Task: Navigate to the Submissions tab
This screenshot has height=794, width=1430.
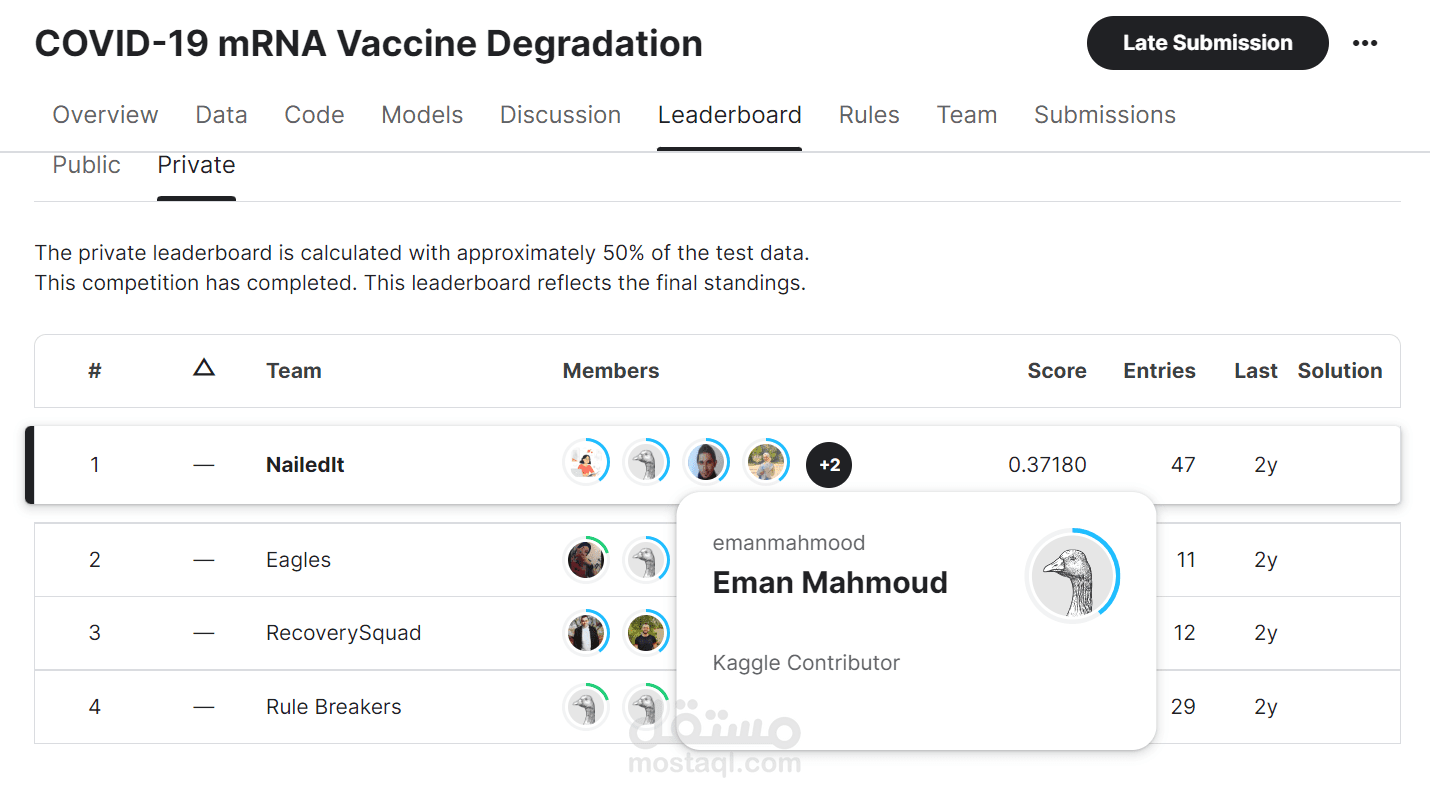Action: [x=1104, y=114]
